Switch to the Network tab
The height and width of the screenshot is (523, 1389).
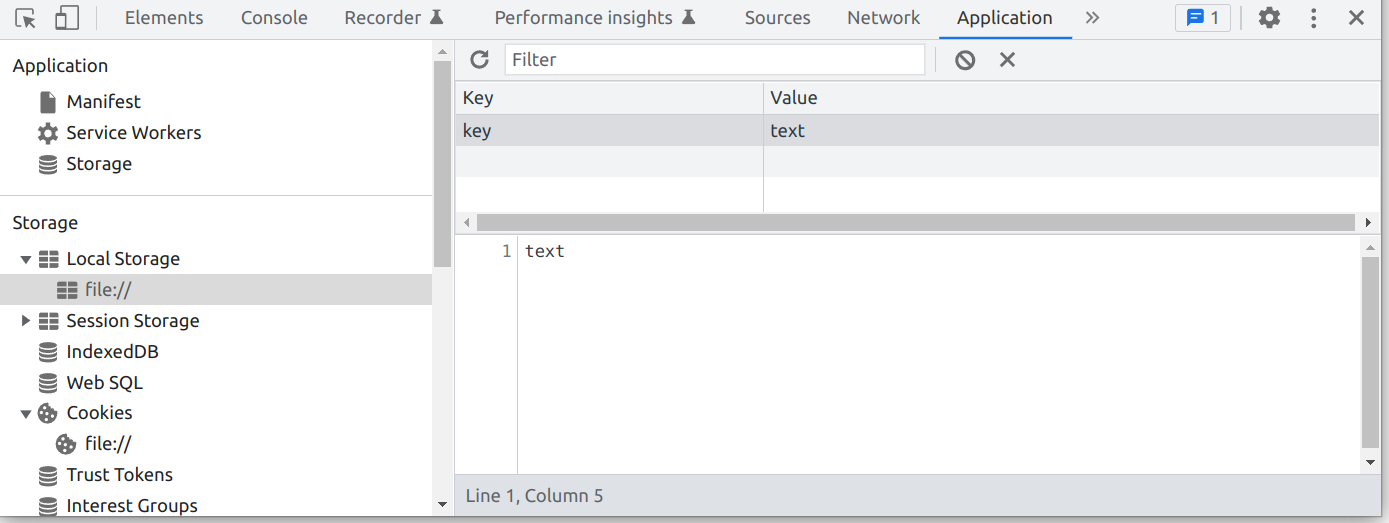click(x=883, y=18)
